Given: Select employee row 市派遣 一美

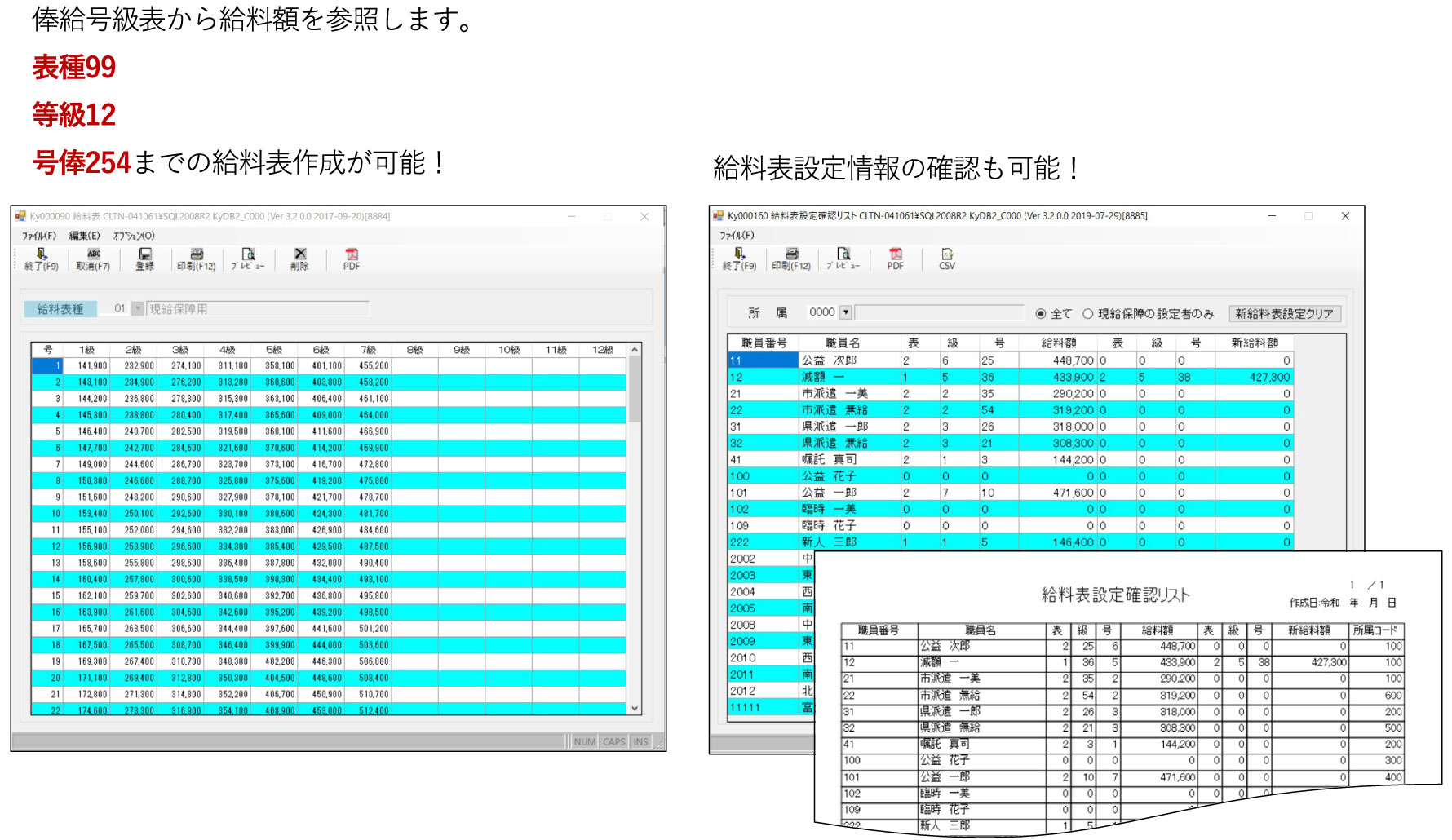Looking at the screenshot, I should coord(1010,393).
